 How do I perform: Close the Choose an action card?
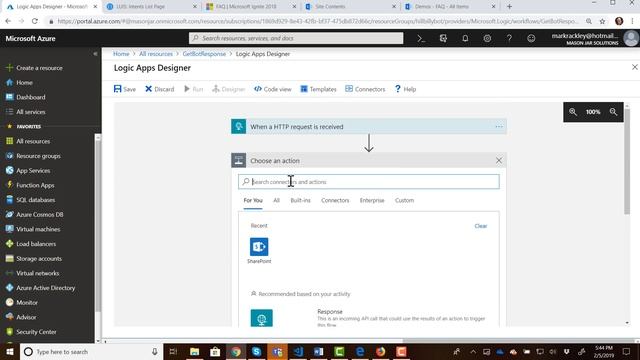pos(499,160)
